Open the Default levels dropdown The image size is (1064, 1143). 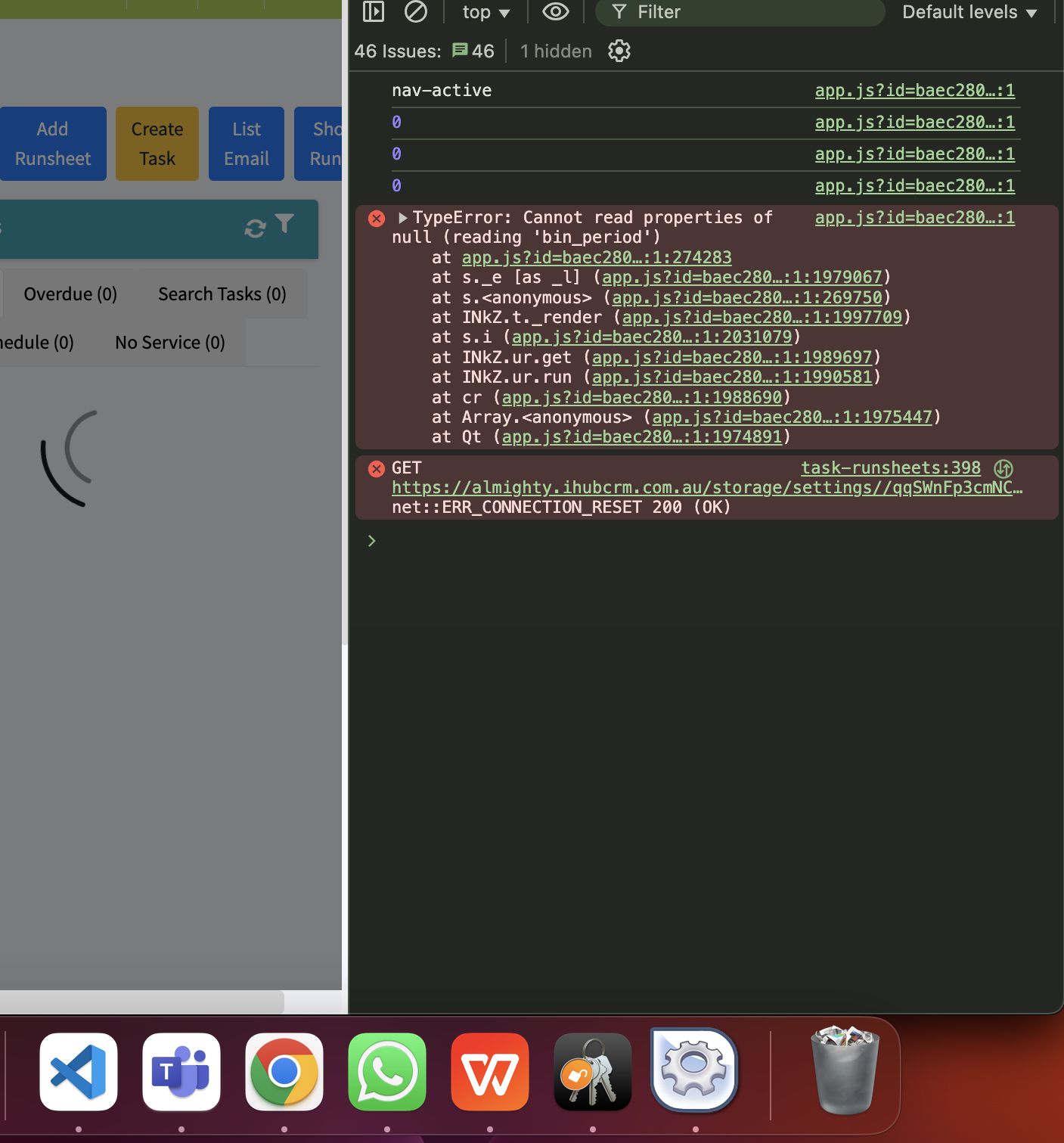pos(969,12)
